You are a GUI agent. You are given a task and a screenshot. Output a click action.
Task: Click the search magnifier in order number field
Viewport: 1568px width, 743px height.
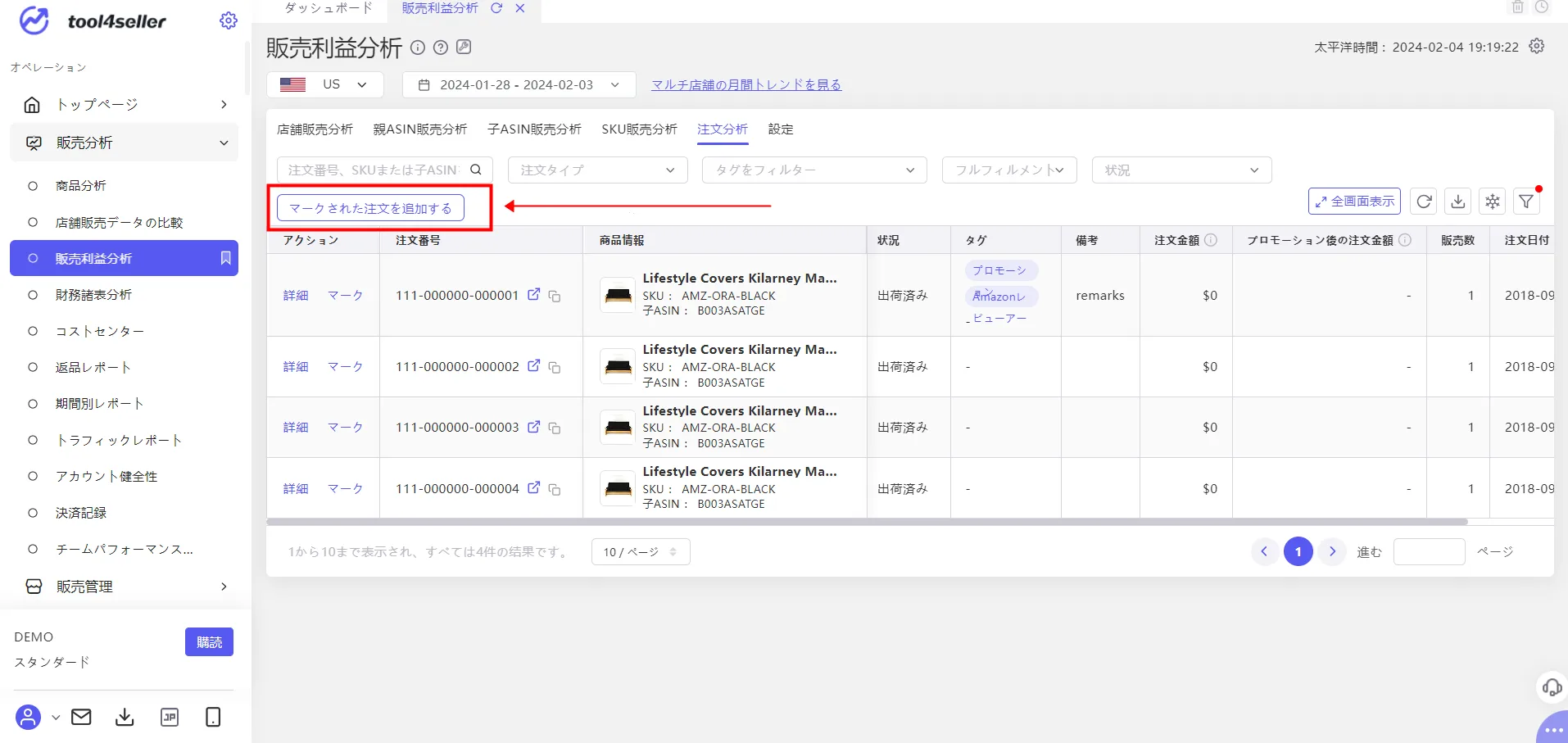pyautogui.click(x=476, y=170)
